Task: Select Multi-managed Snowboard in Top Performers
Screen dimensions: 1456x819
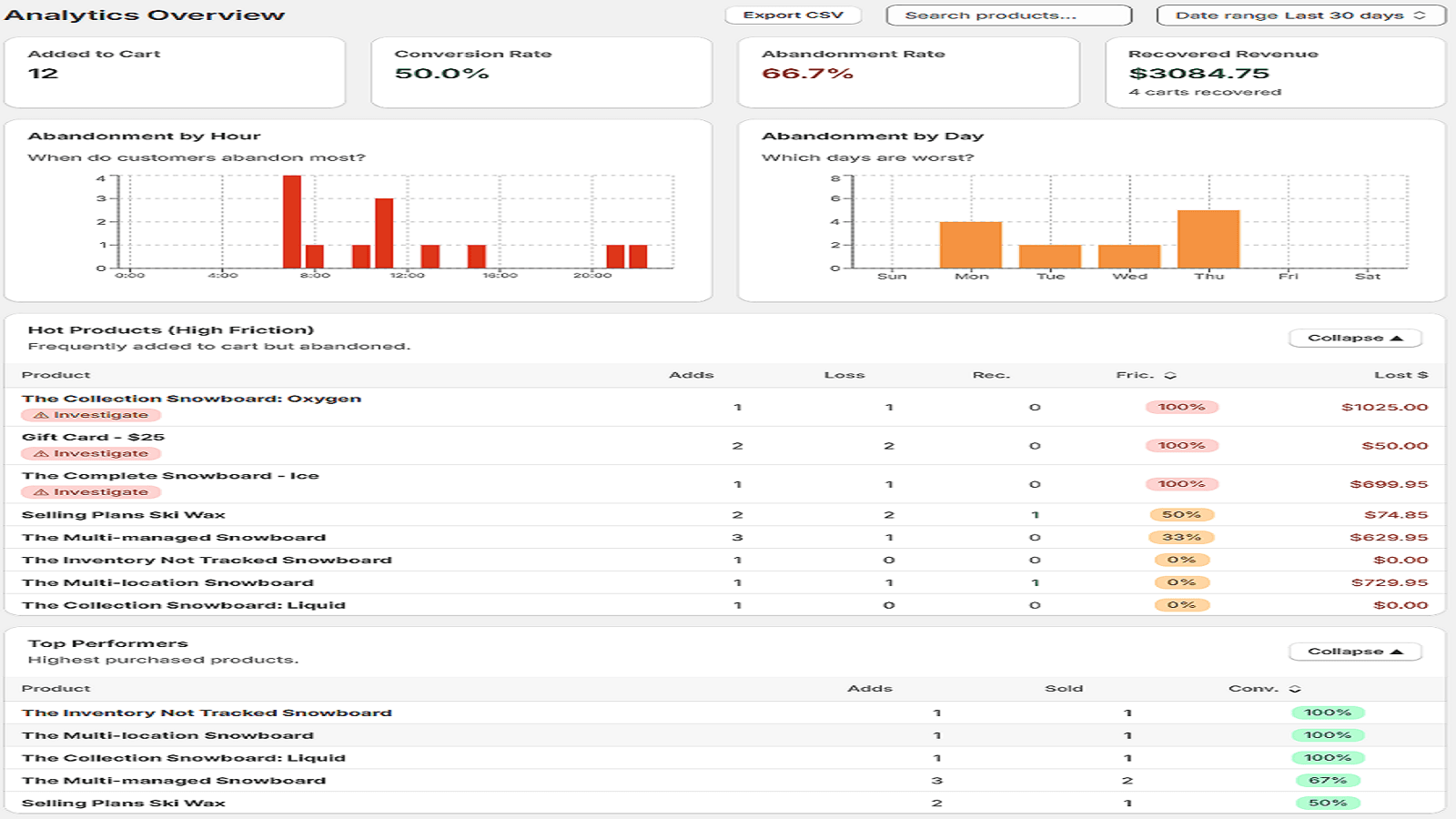Action: (x=174, y=781)
